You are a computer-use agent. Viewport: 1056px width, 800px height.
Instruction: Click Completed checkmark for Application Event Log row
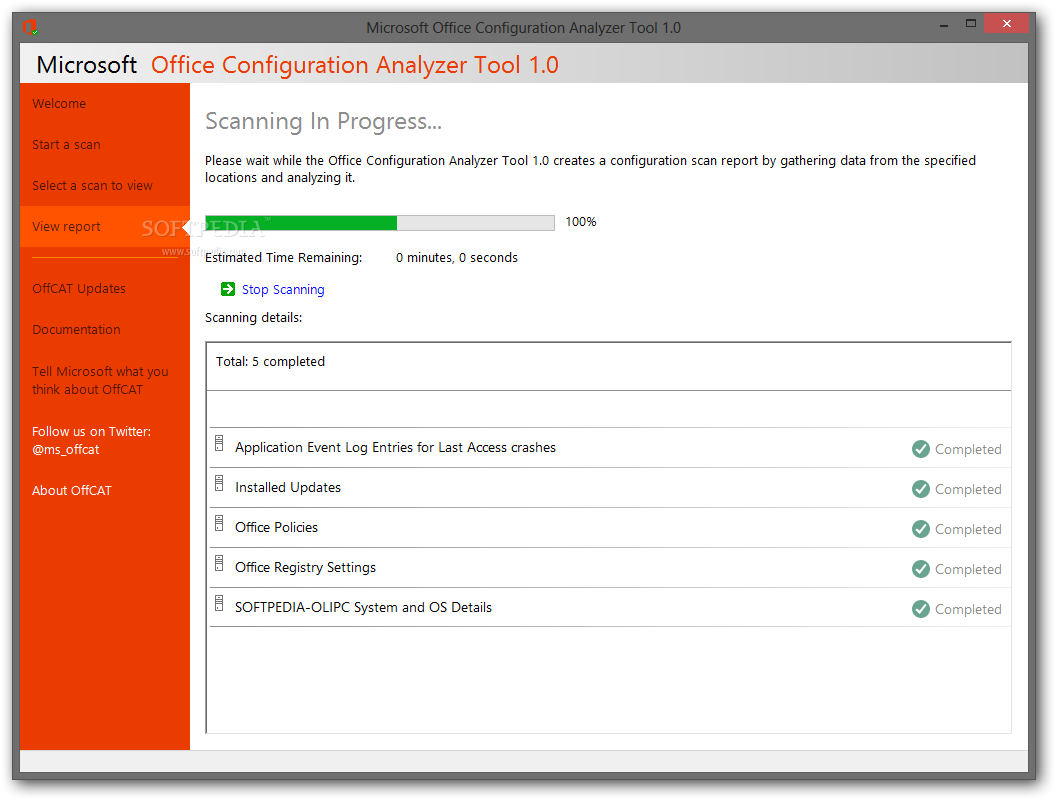[921, 449]
